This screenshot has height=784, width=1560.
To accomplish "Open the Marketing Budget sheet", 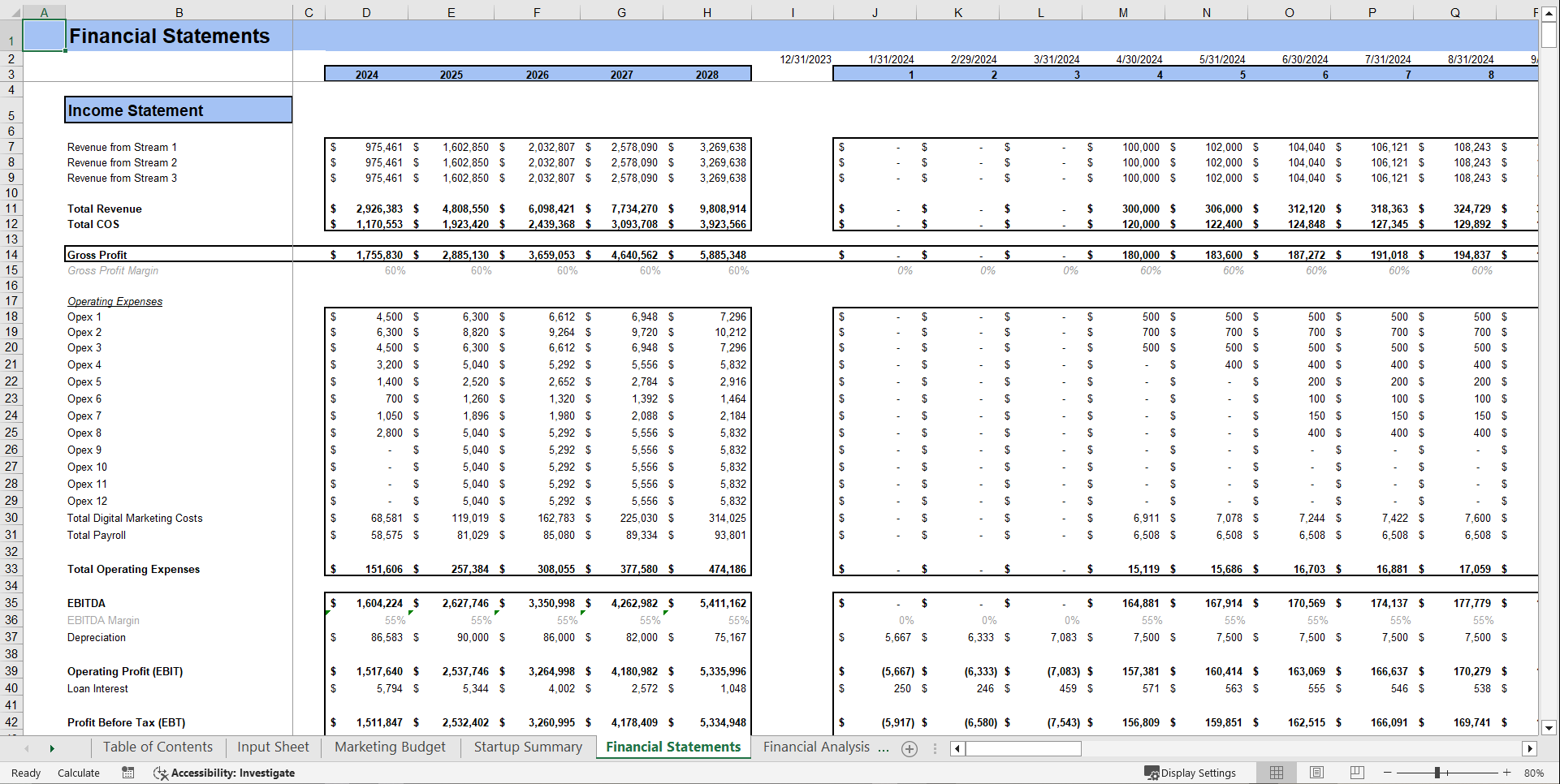I will [x=389, y=747].
